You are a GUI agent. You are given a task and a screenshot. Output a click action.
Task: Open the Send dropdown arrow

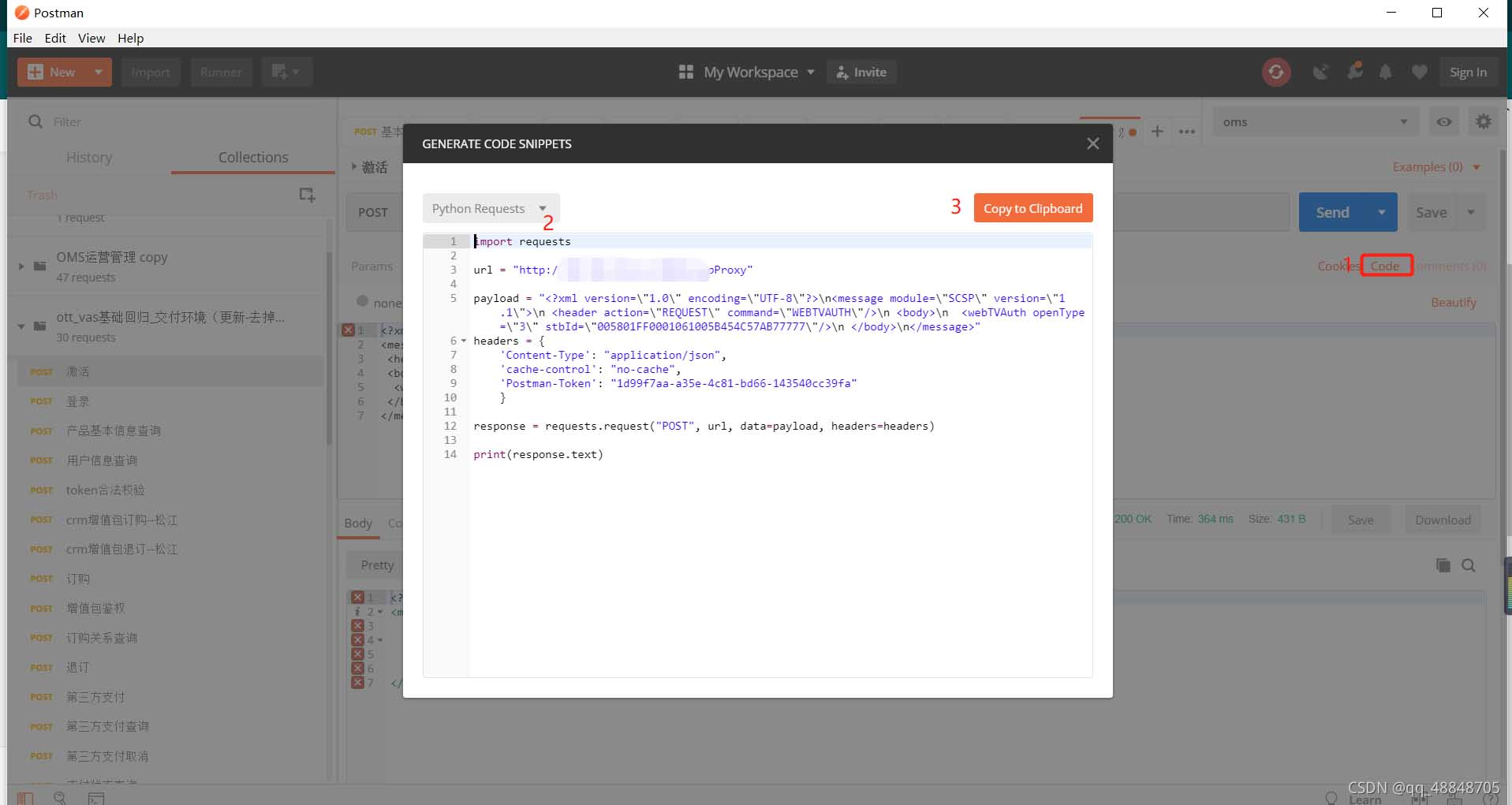pos(1382,212)
